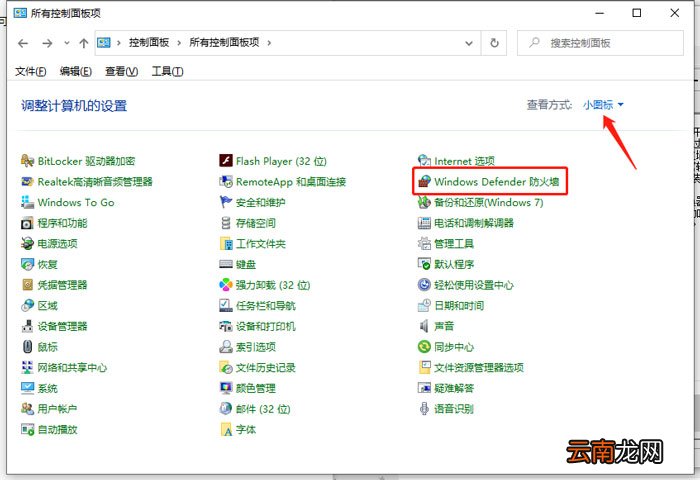700x480 pixels.
Task: Click the control panel icon in address bar
Action: click(104, 43)
